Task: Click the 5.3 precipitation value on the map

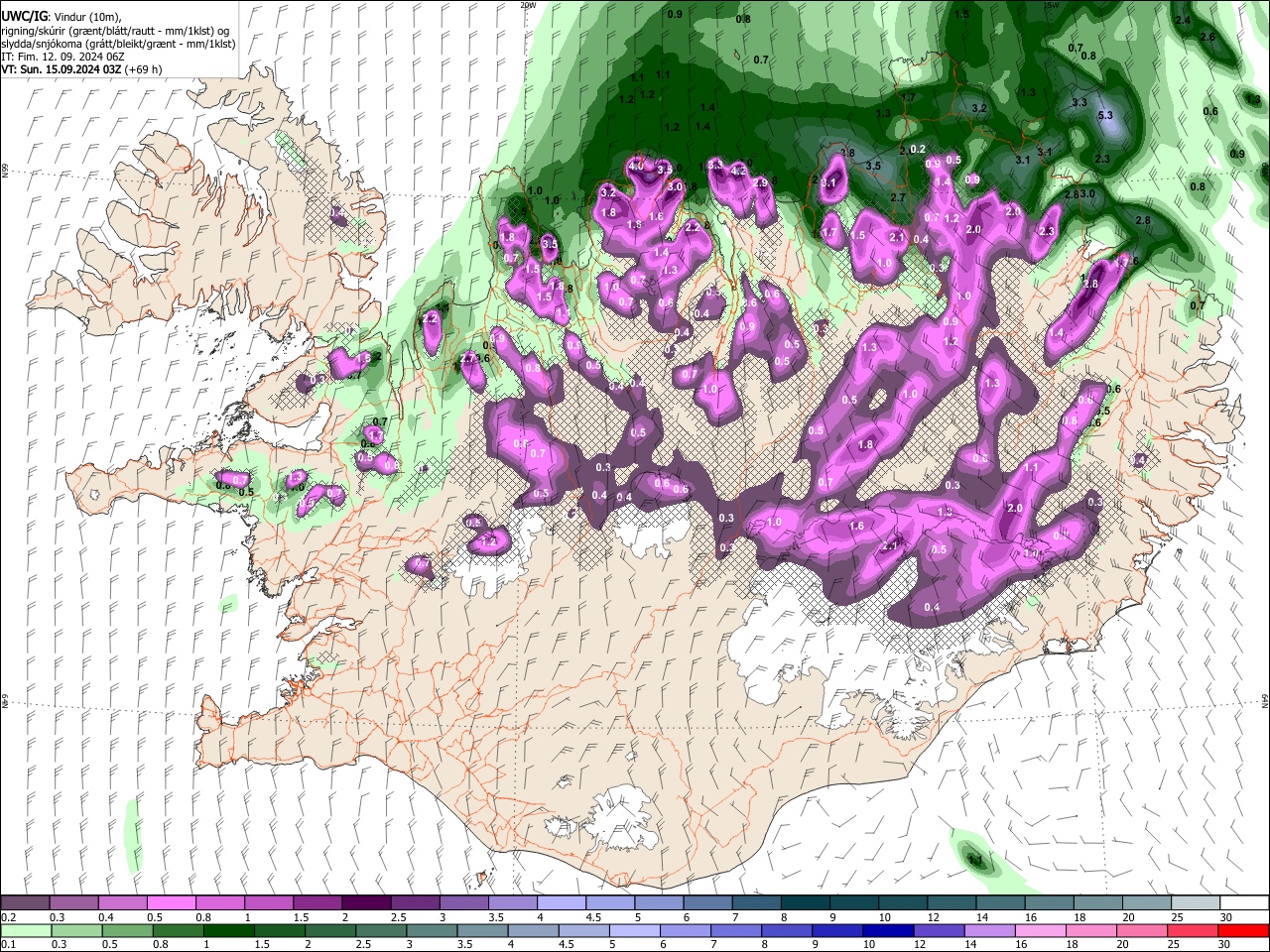Action: [1106, 116]
